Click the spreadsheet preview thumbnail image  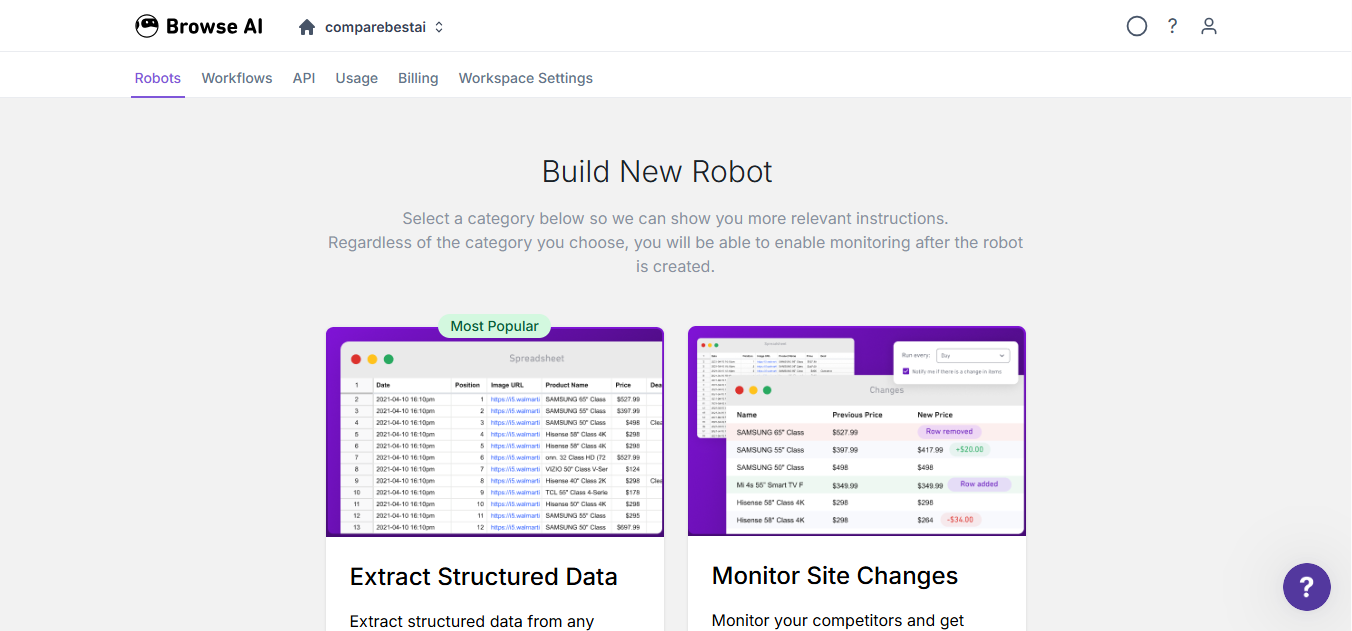(495, 432)
